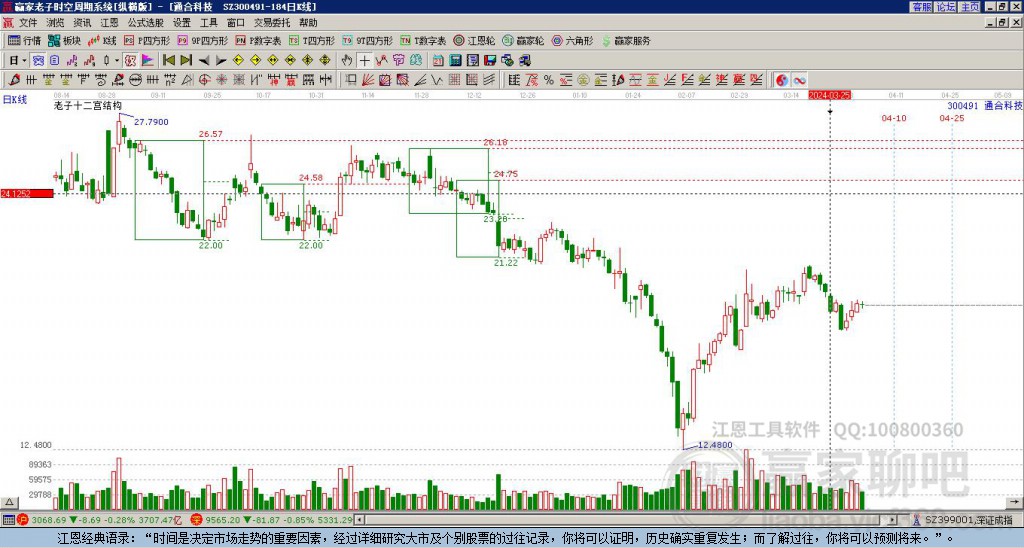Toggle the crosshair cursor tool
Screen dimensions: 1024x548
(364, 60)
